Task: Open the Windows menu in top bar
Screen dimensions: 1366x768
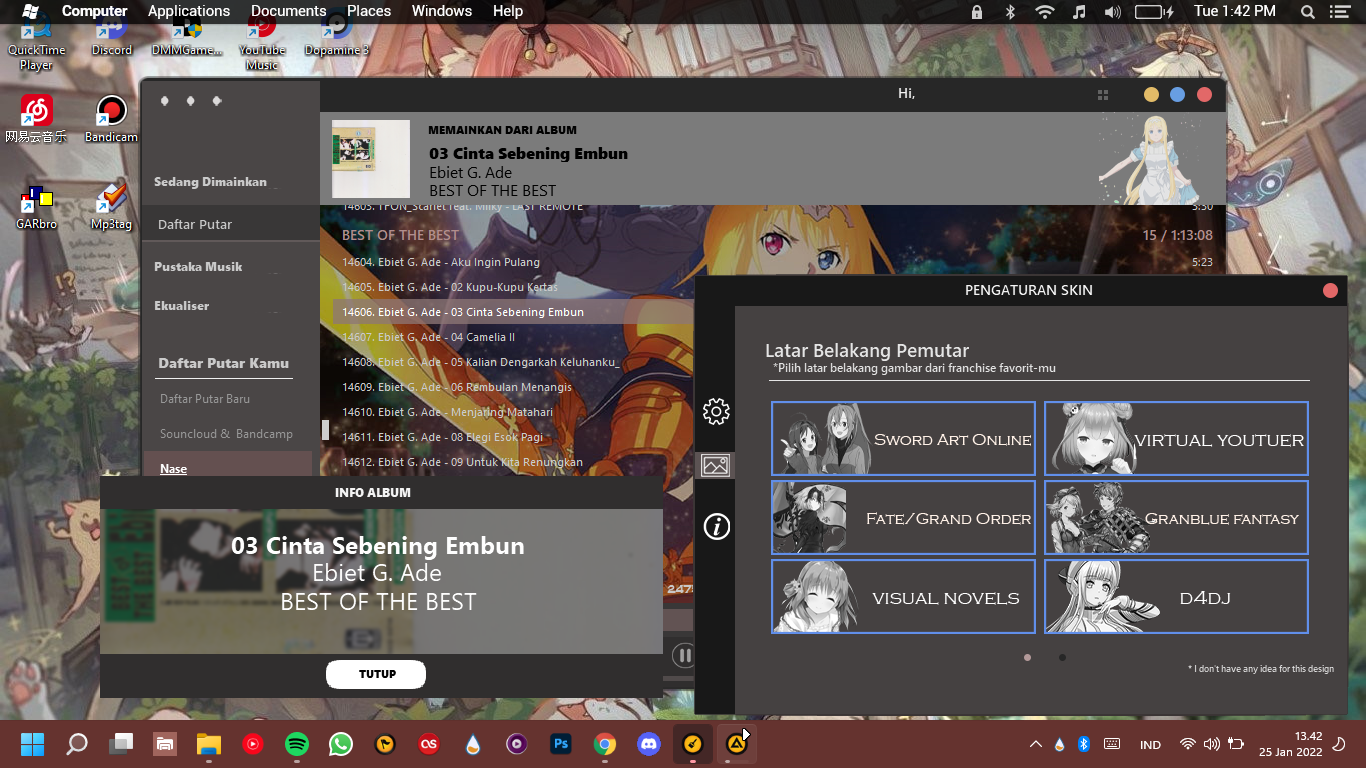Action: (x=442, y=11)
